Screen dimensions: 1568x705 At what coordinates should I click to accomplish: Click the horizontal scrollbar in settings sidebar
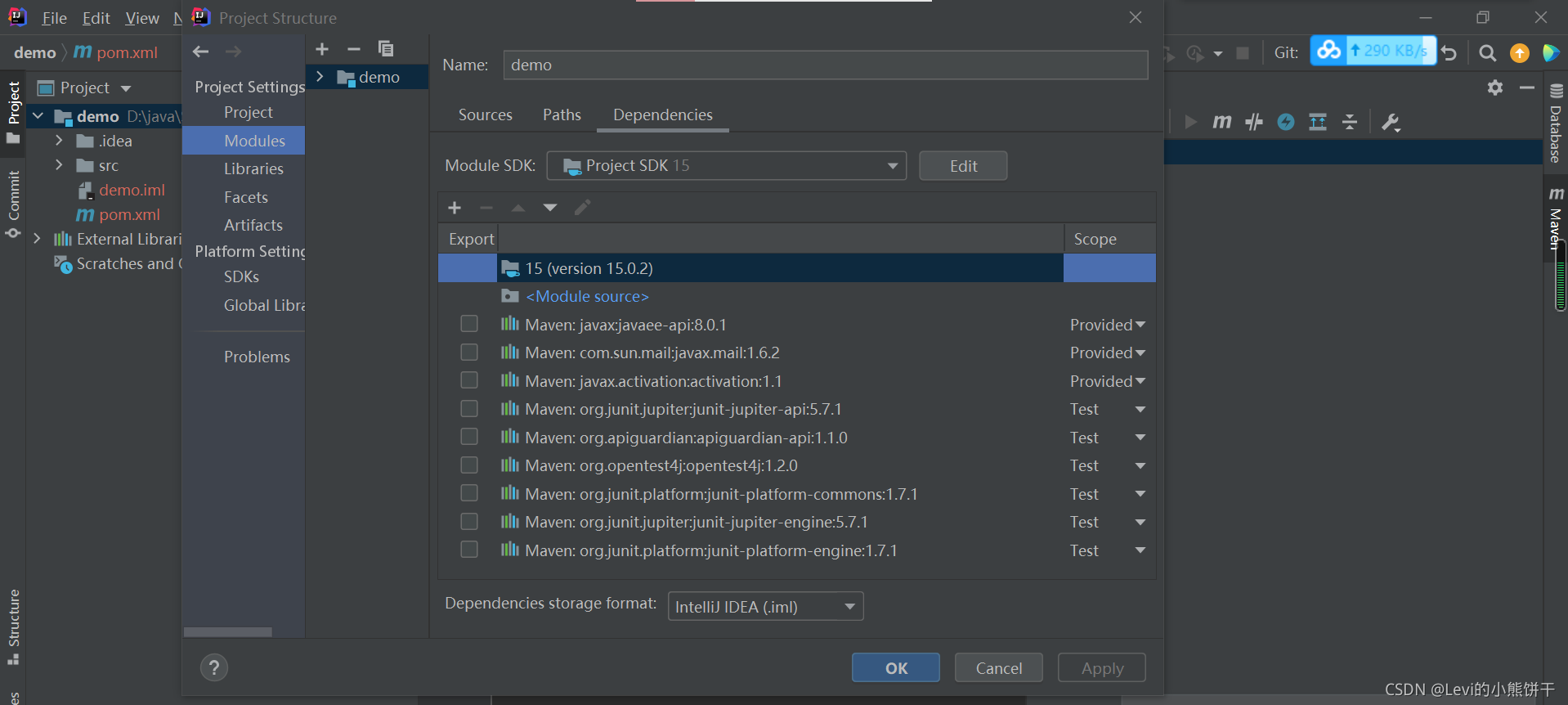(x=228, y=632)
